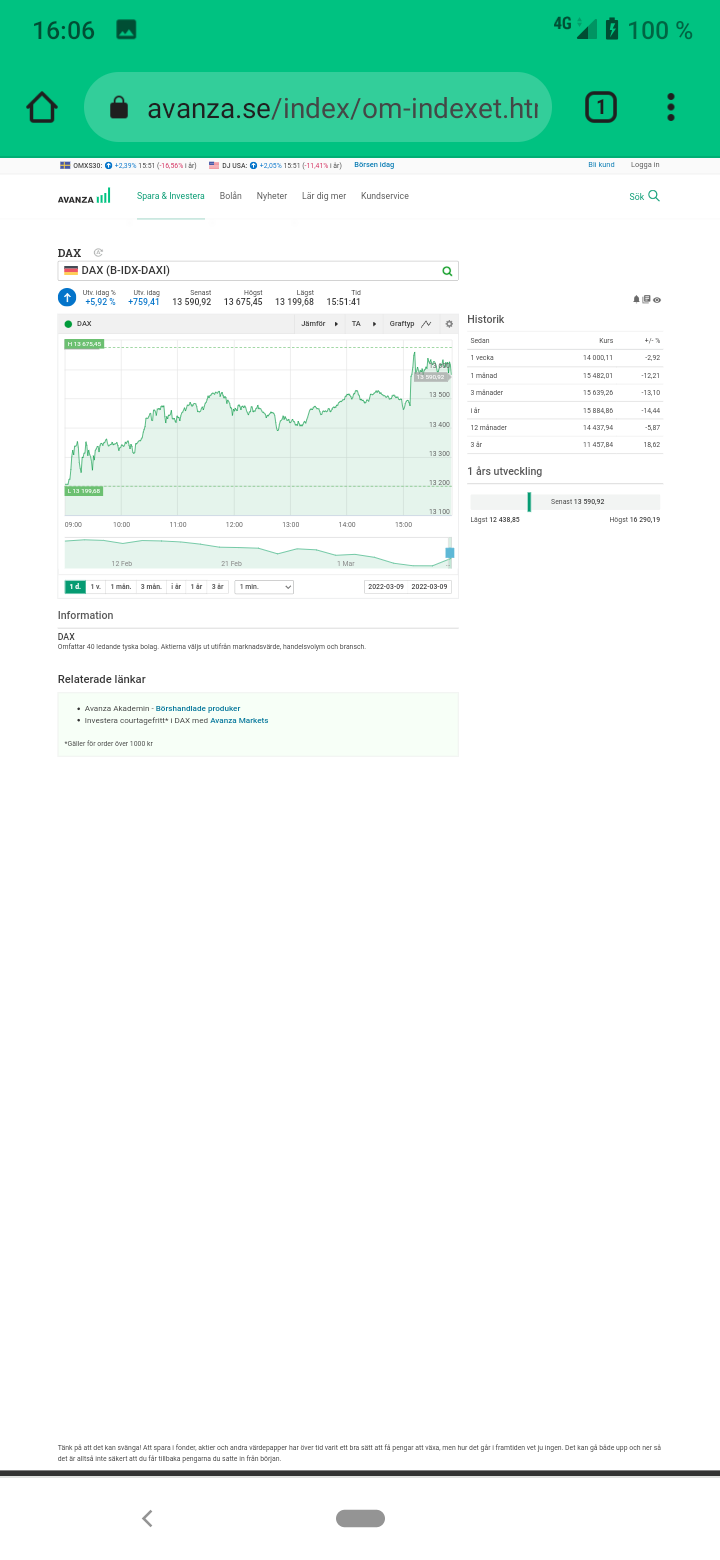Open the Chrome three-dot menu
Image resolution: width=720 pixels, height=1560 pixels.
coord(670,107)
